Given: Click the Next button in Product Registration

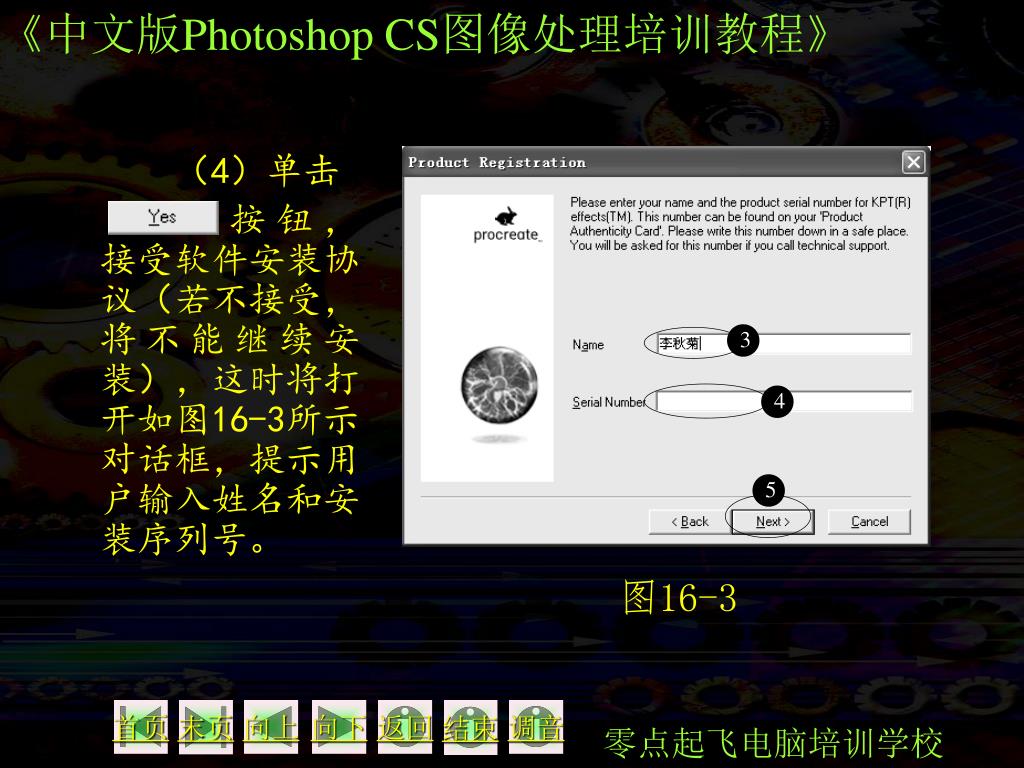Looking at the screenshot, I should [x=773, y=522].
